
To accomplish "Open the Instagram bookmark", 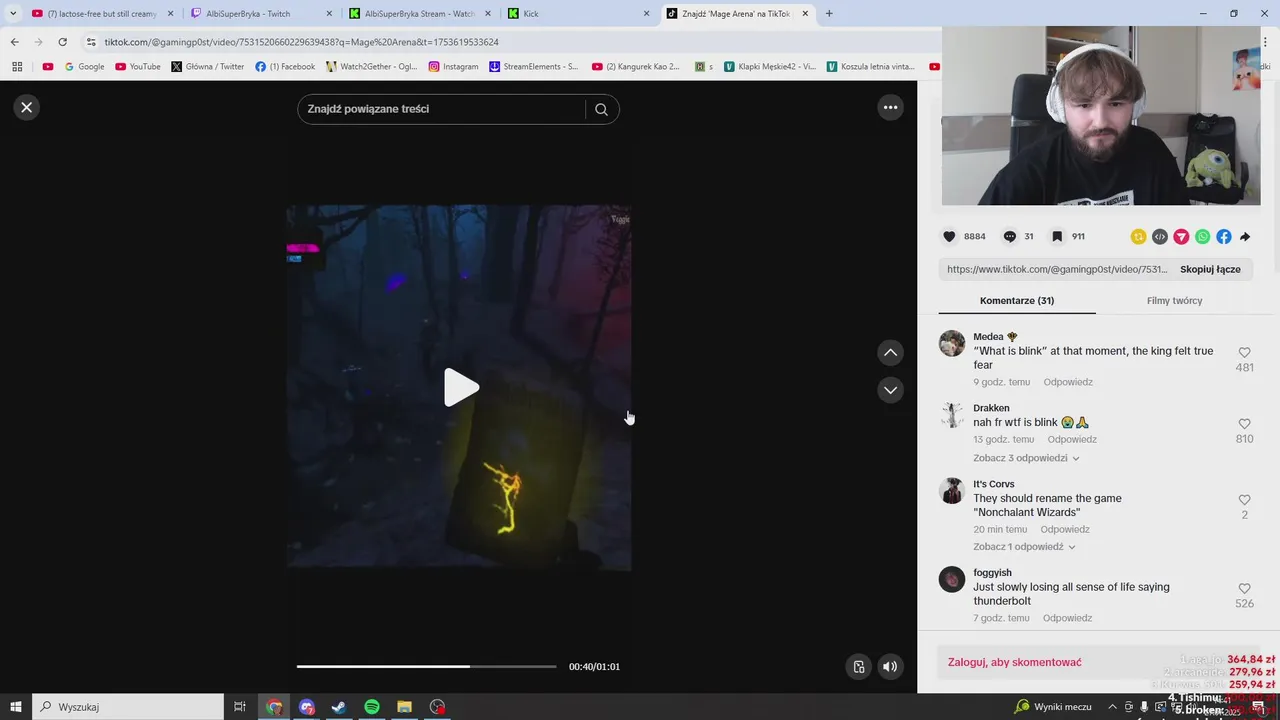I will (x=453, y=67).
